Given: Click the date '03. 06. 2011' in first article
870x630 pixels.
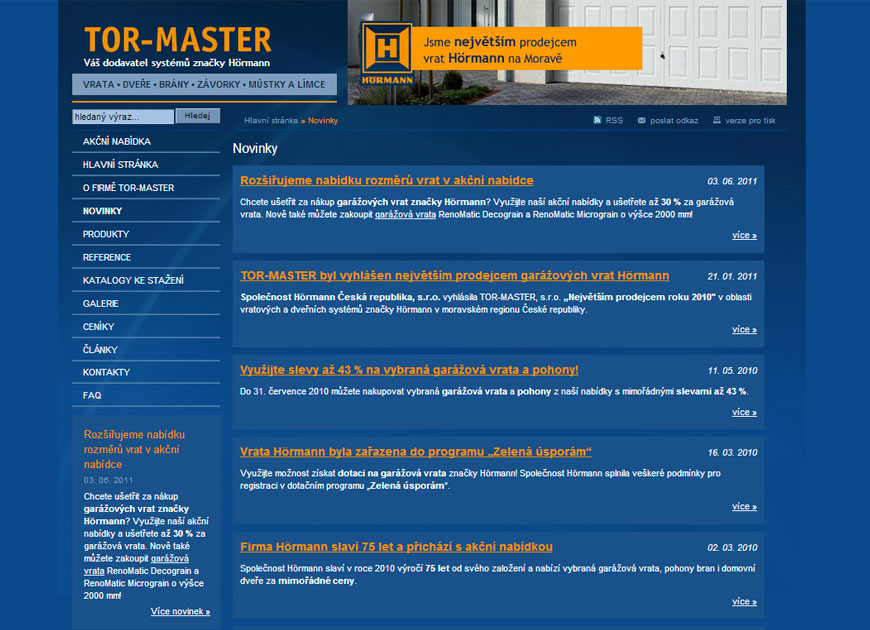Looking at the screenshot, I should (x=732, y=182).
